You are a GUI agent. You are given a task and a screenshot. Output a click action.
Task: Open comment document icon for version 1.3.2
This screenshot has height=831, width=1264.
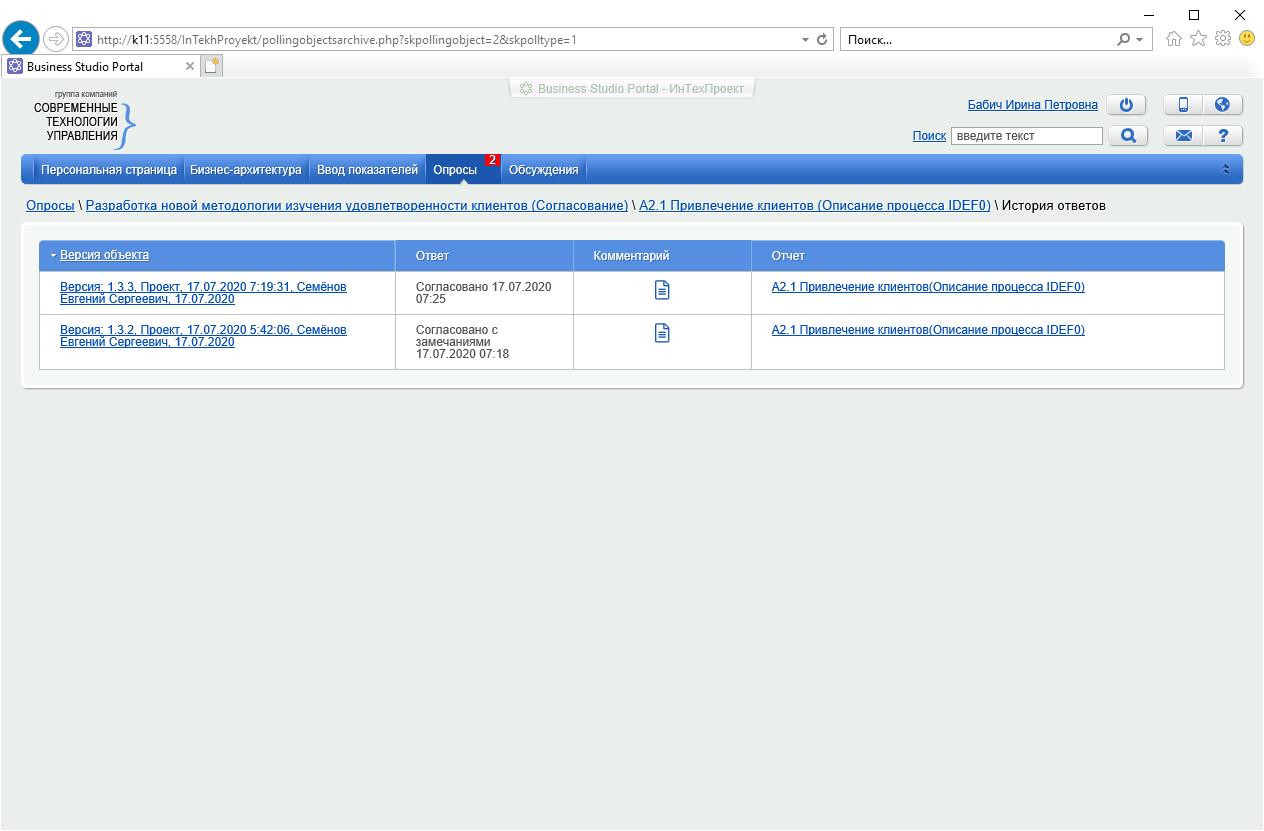662,333
